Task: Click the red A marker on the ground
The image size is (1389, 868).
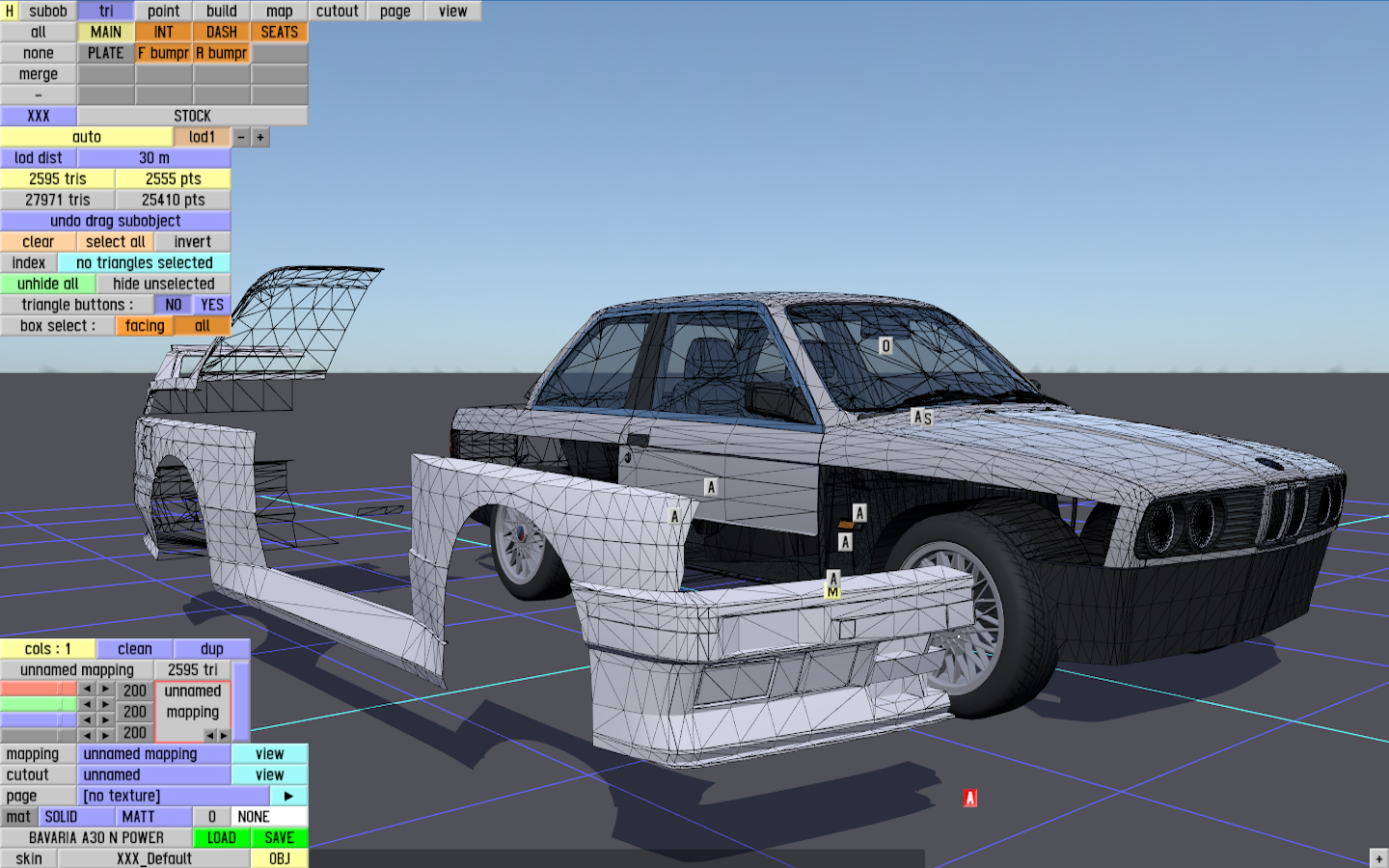Action: coord(970,798)
